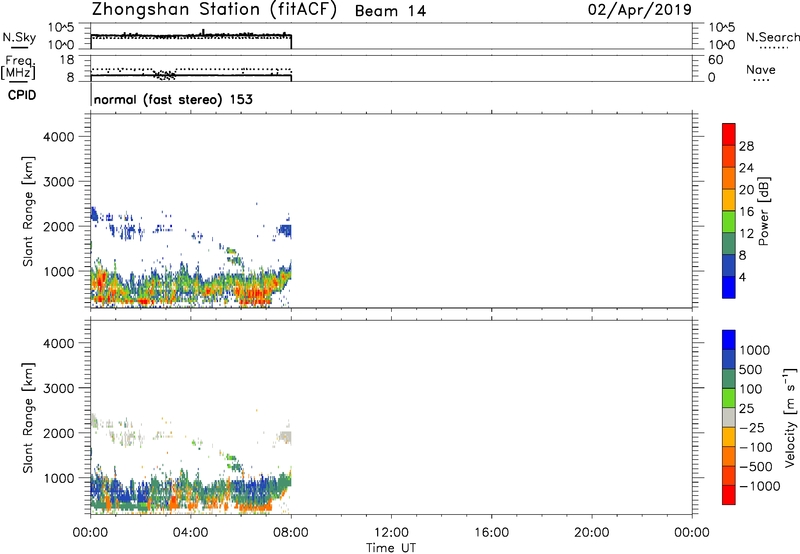Click the "4" power colorbar label
Screen dimensions: 800x554
742,278
